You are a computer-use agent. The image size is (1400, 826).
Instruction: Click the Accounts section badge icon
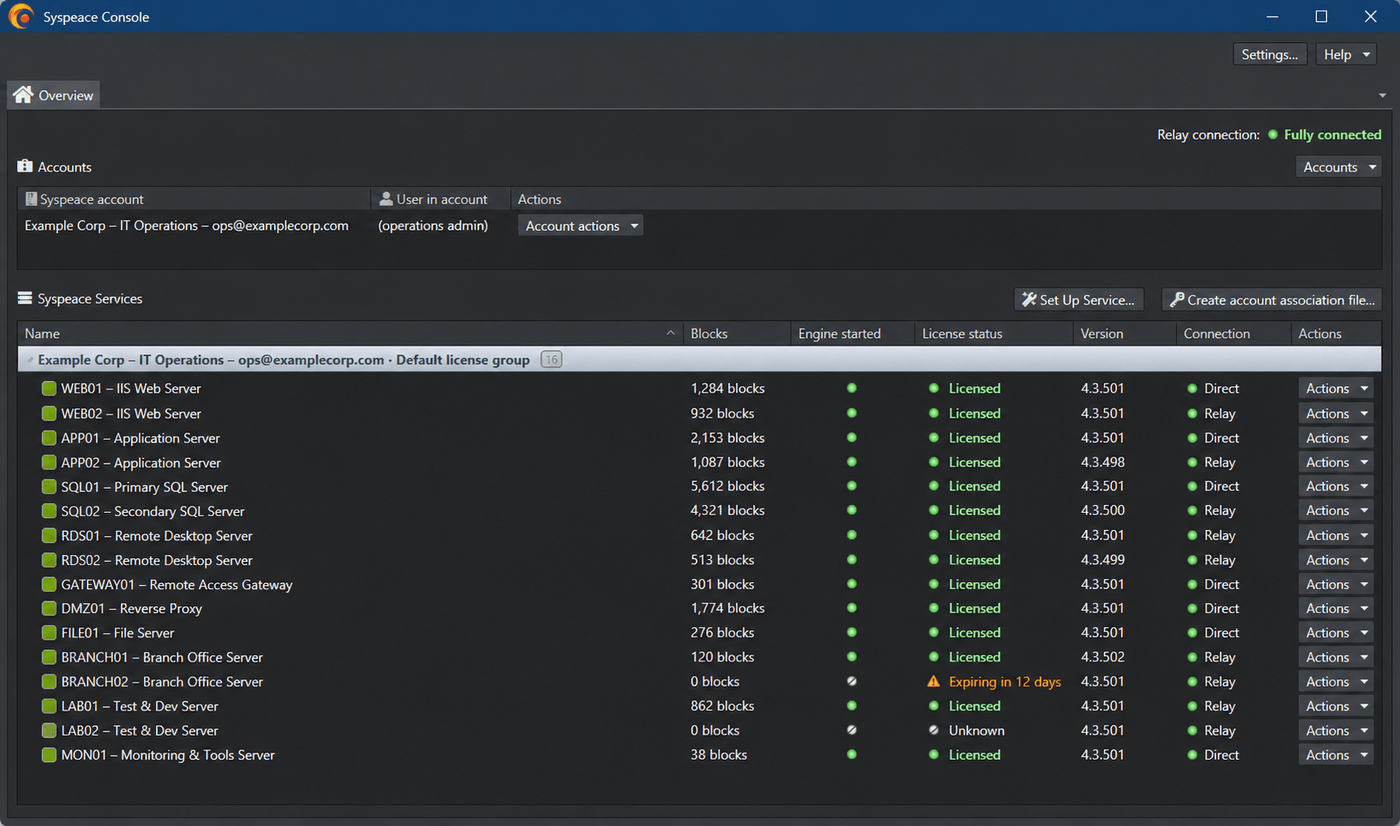25,167
